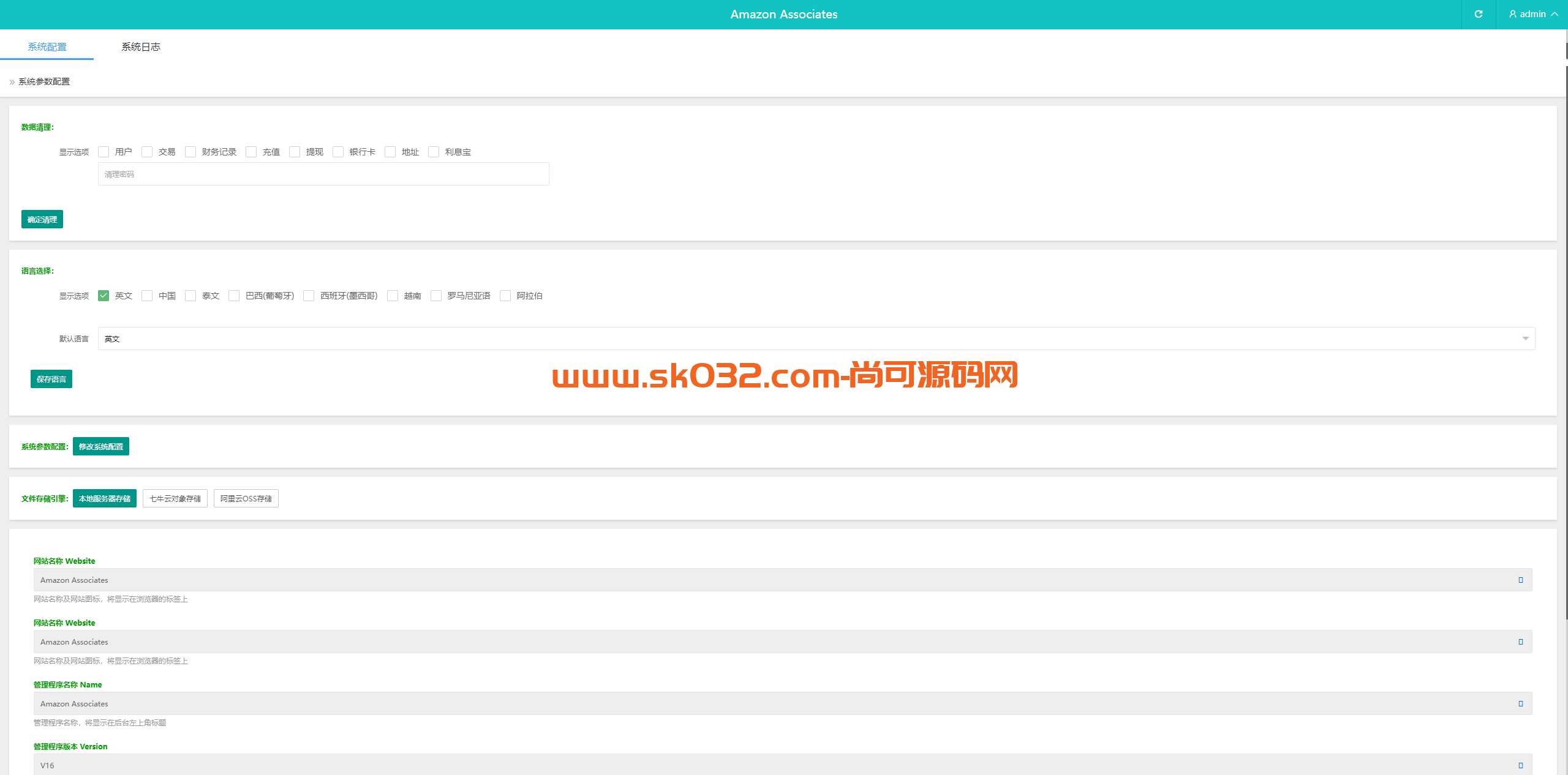Click the admin user icon
This screenshot has height=775, width=1568.
point(1512,14)
